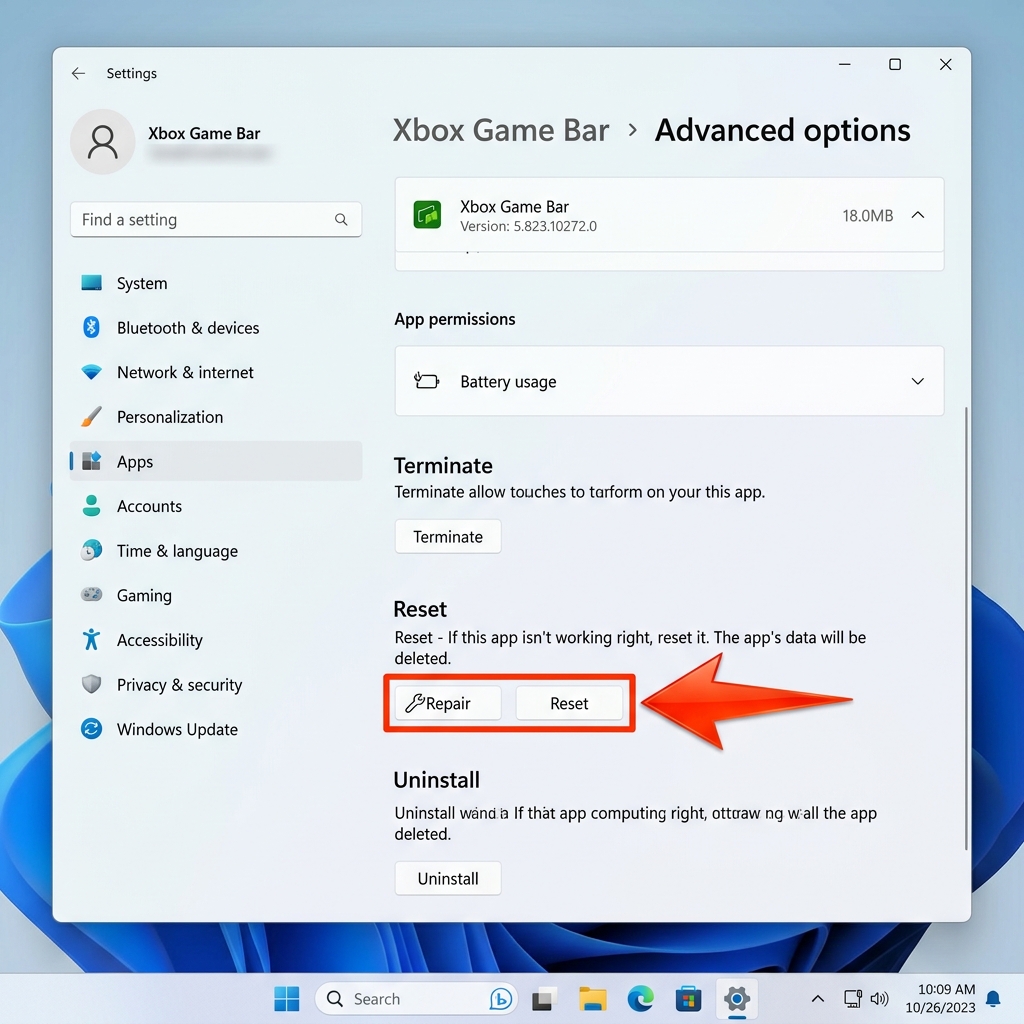Click the volume speaker tray icon
Image resolution: width=1024 pixels, height=1024 pixels.
click(880, 999)
